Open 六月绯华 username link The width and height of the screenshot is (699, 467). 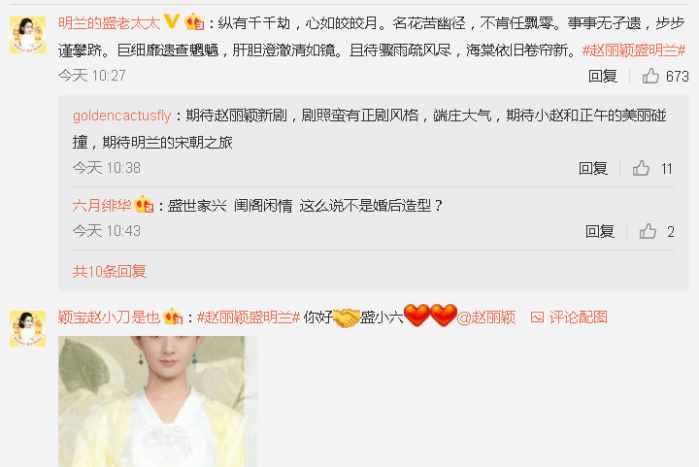click(102, 205)
